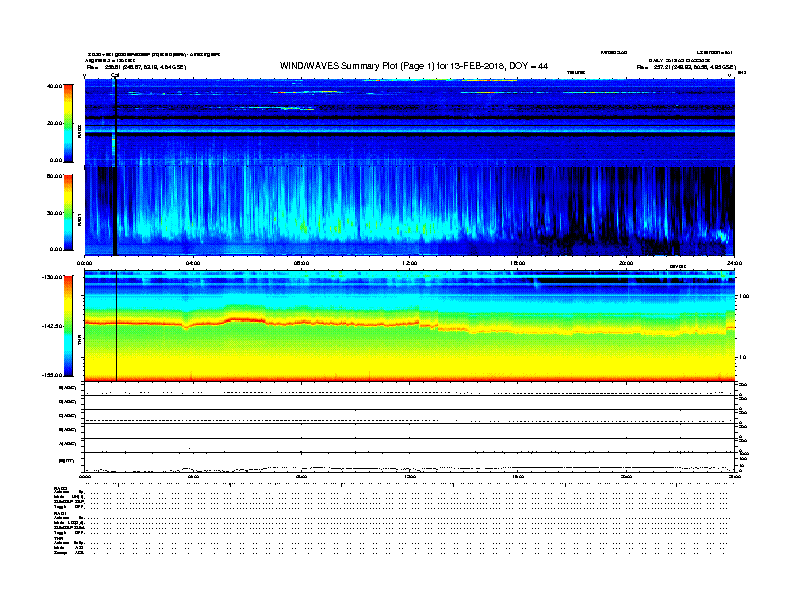Click the -155.00 label on TNR color scale
The height and width of the screenshot is (612, 792).
[52, 375]
